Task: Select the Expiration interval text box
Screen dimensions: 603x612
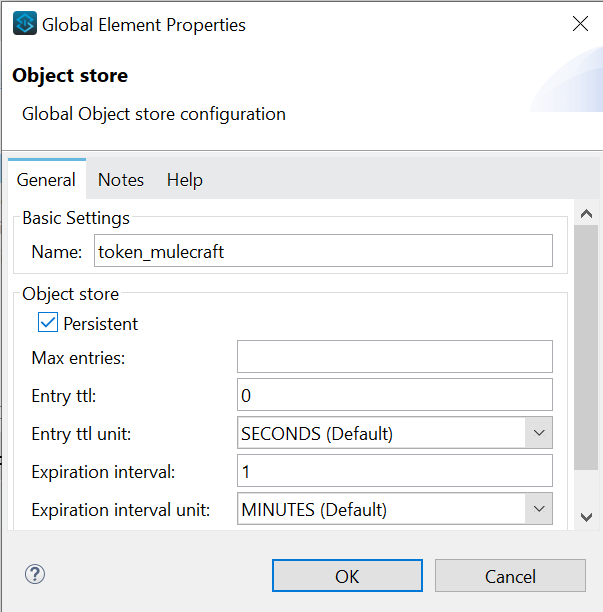Action: 394,471
